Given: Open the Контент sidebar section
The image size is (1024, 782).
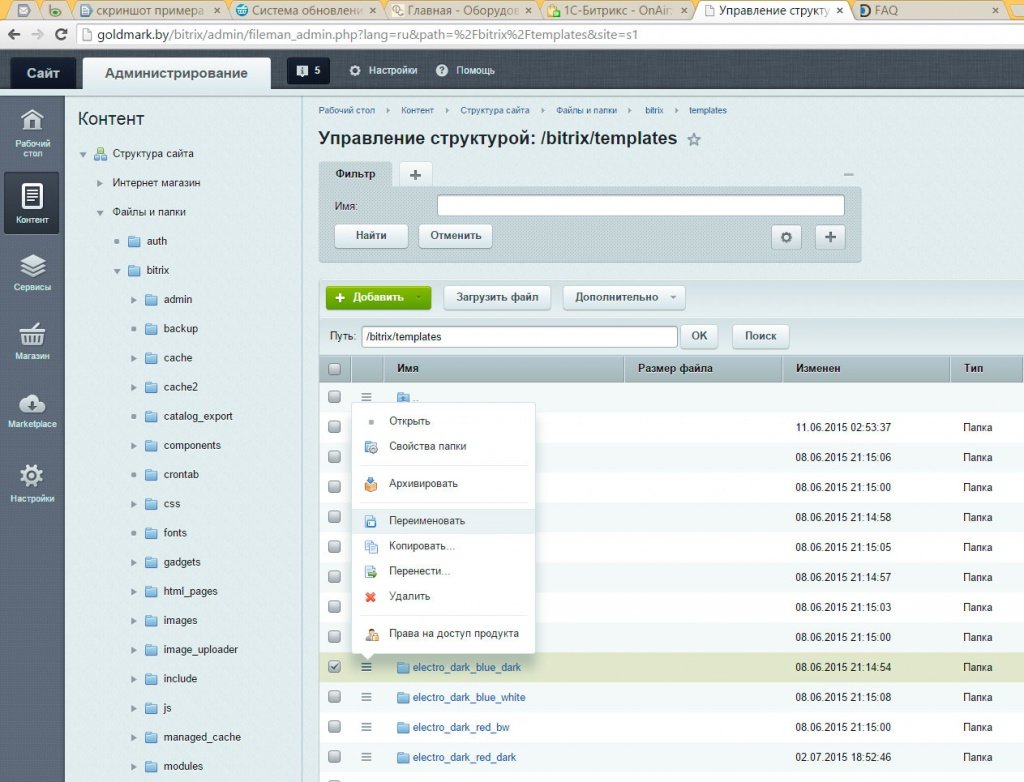Looking at the screenshot, I should click(x=32, y=203).
